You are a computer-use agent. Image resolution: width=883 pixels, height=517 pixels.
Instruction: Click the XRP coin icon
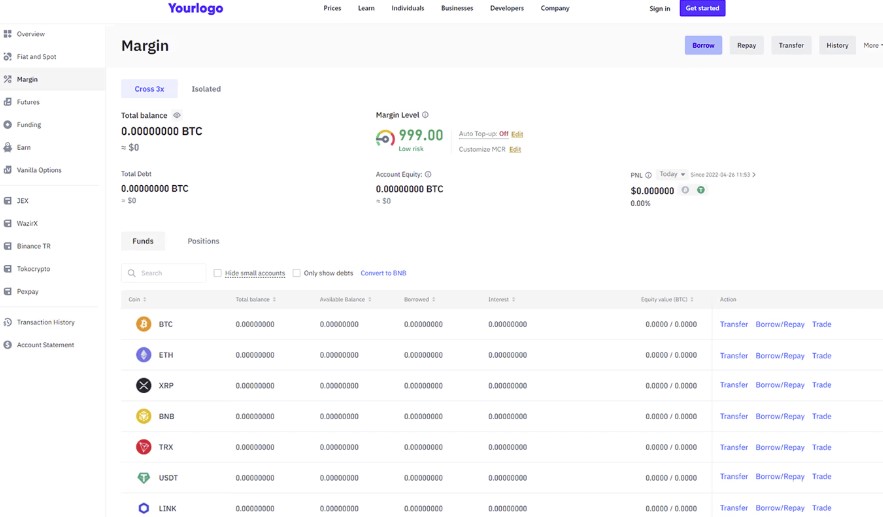[x=144, y=385]
